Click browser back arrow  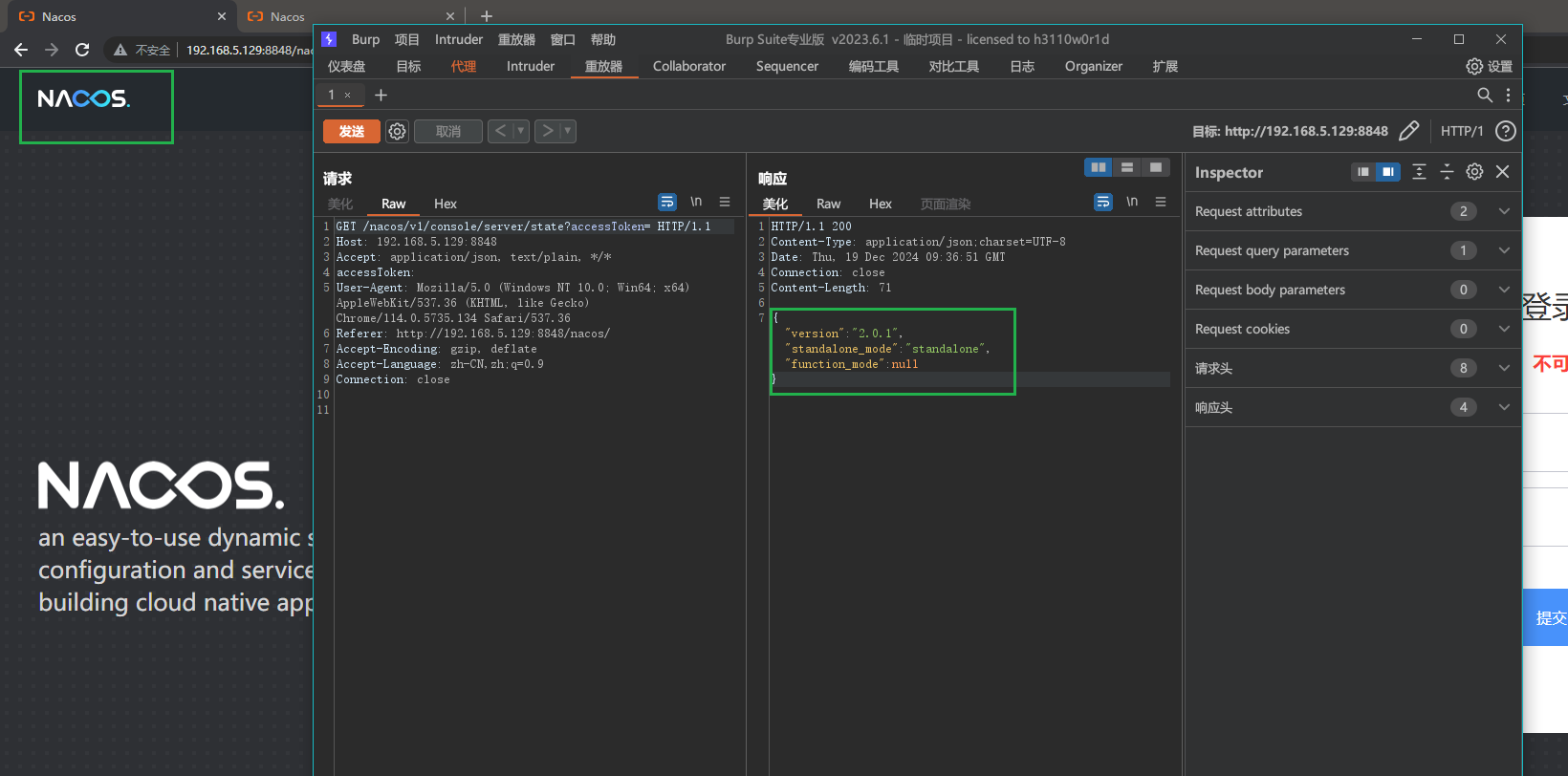coord(21,50)
